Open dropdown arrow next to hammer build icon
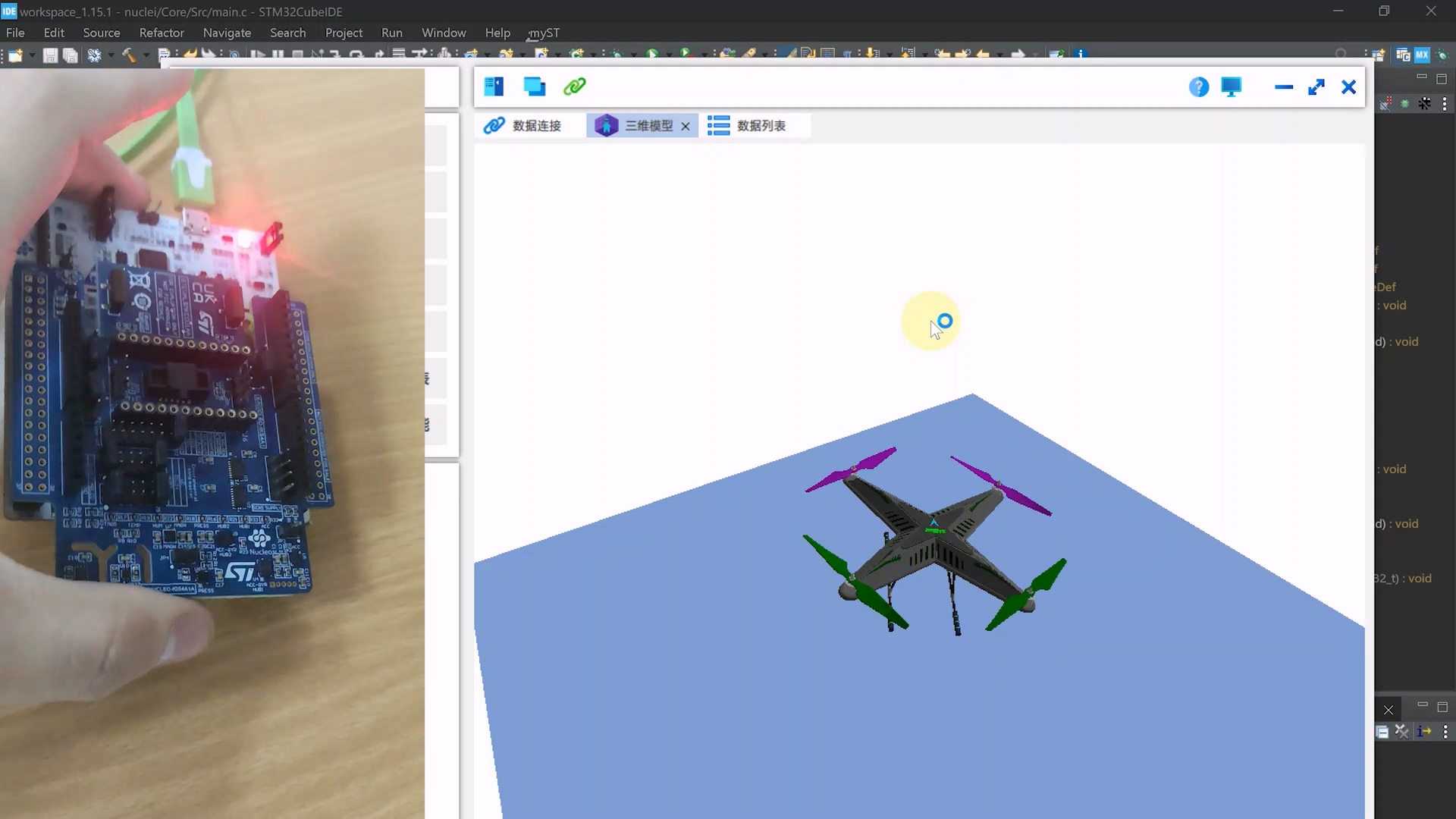 [x=146, y=55]
